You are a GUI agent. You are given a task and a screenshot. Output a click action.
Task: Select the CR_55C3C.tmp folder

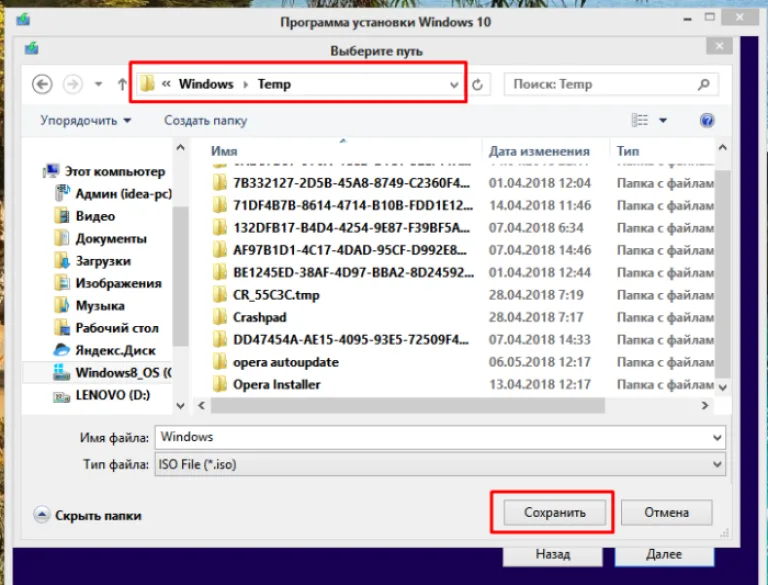276,295
